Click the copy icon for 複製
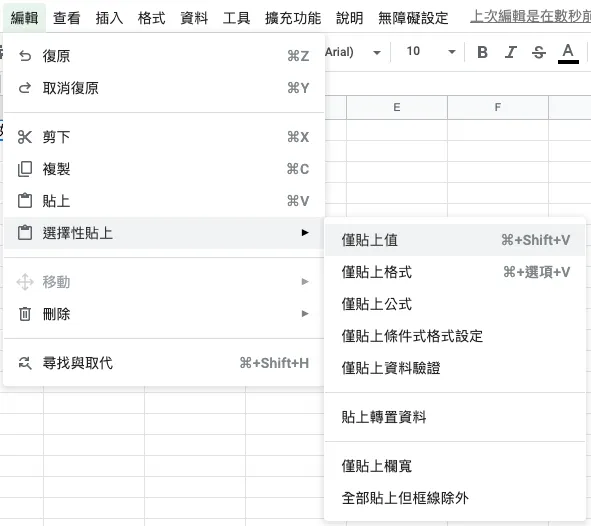The image size is (591, 526). pos(25,169)
